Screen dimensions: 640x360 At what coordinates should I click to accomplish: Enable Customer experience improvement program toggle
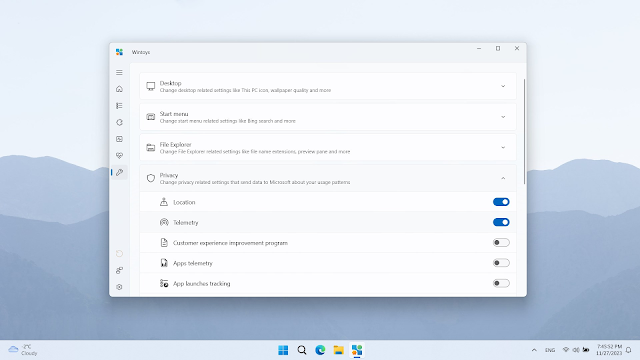pyautogui.click(x=501, y=242)
